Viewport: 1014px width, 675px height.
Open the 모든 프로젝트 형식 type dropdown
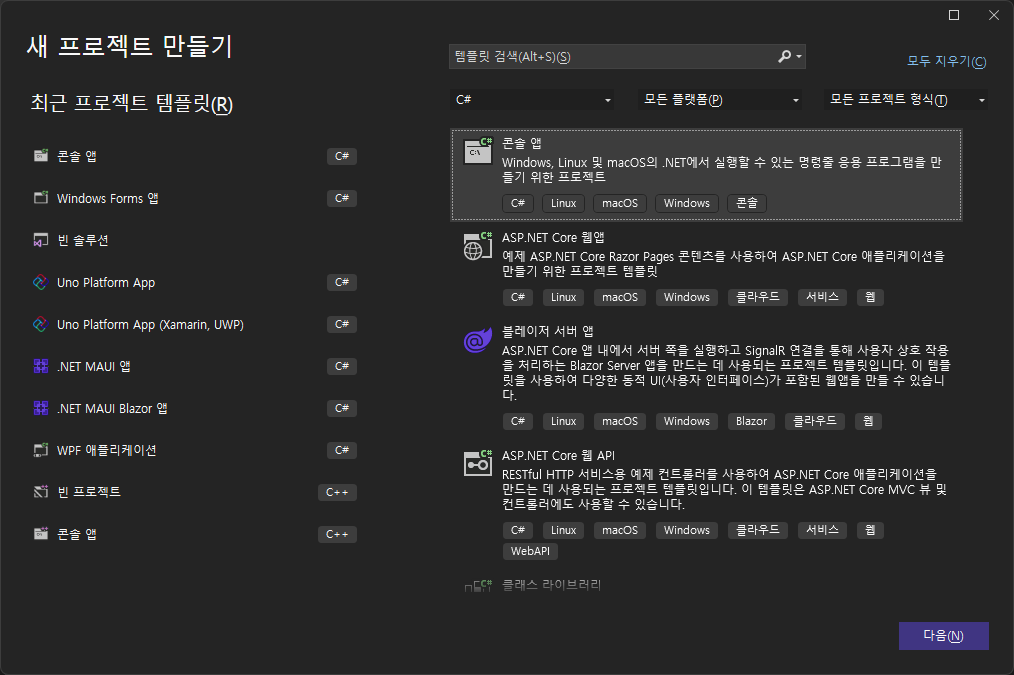coord(905,100)
